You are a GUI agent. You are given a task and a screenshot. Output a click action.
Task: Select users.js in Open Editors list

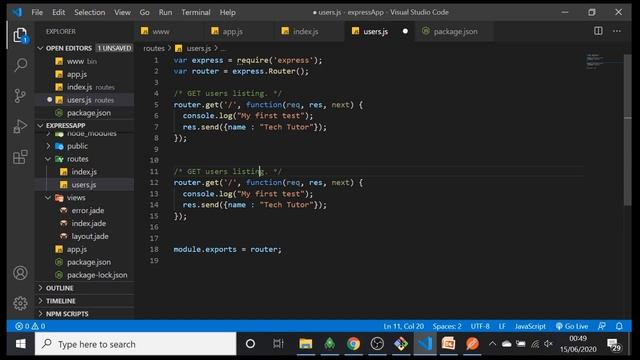click(x=84, y=100)
